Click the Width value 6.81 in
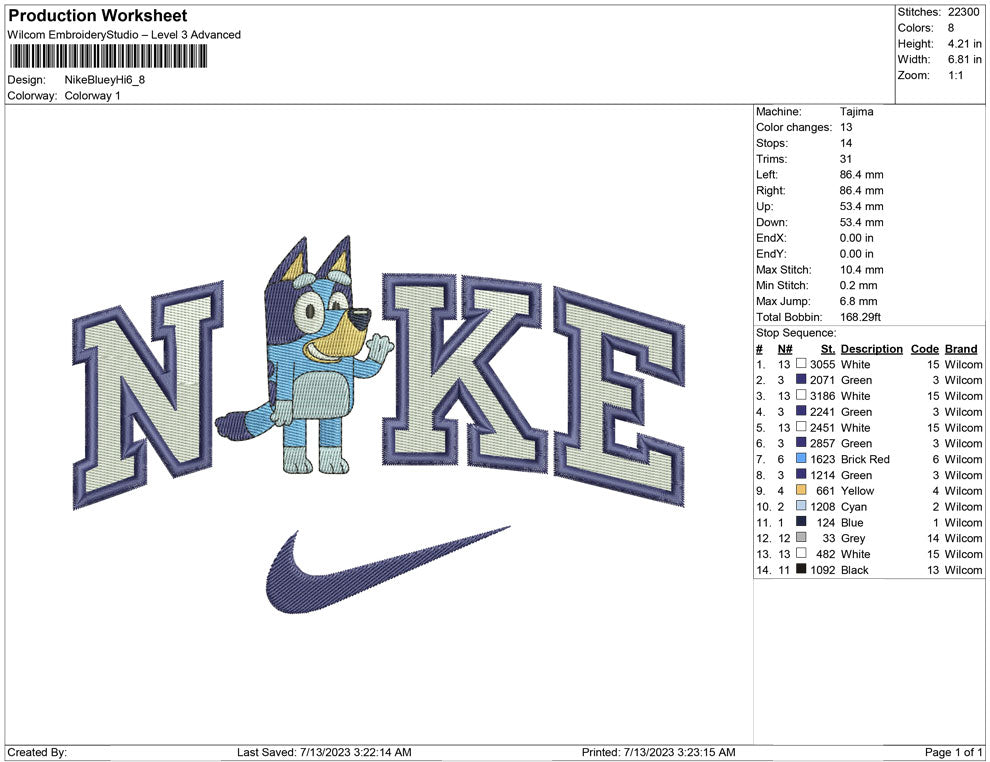Screen dimensions: 990x762 [x=964, y=59]
